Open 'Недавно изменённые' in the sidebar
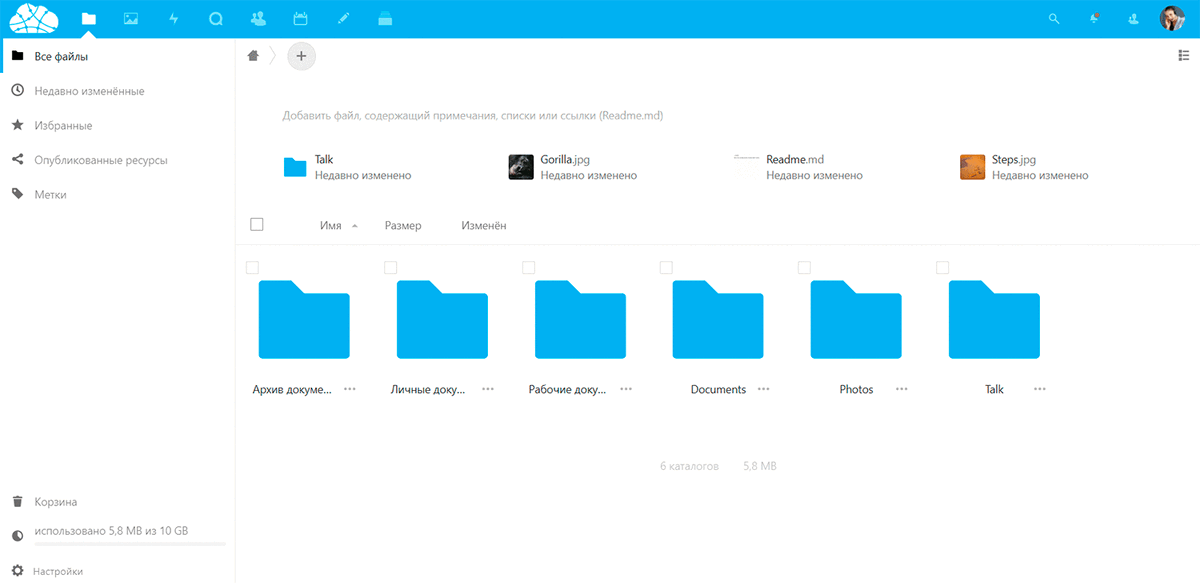 click(117, 91)
